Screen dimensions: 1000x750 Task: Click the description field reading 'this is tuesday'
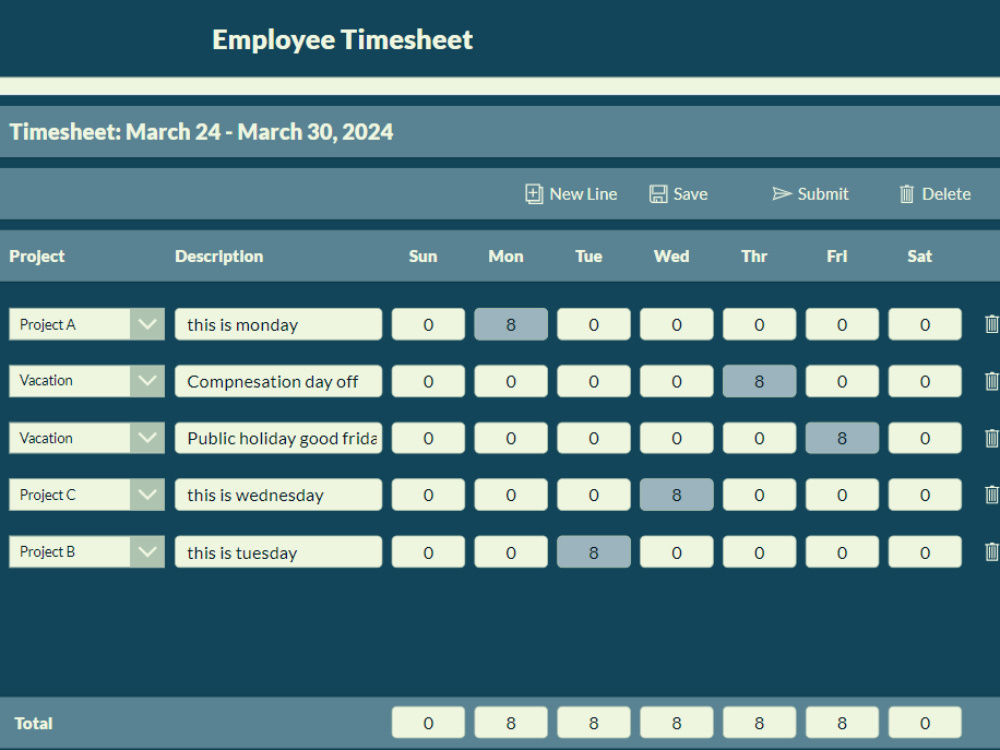(278, 551)
